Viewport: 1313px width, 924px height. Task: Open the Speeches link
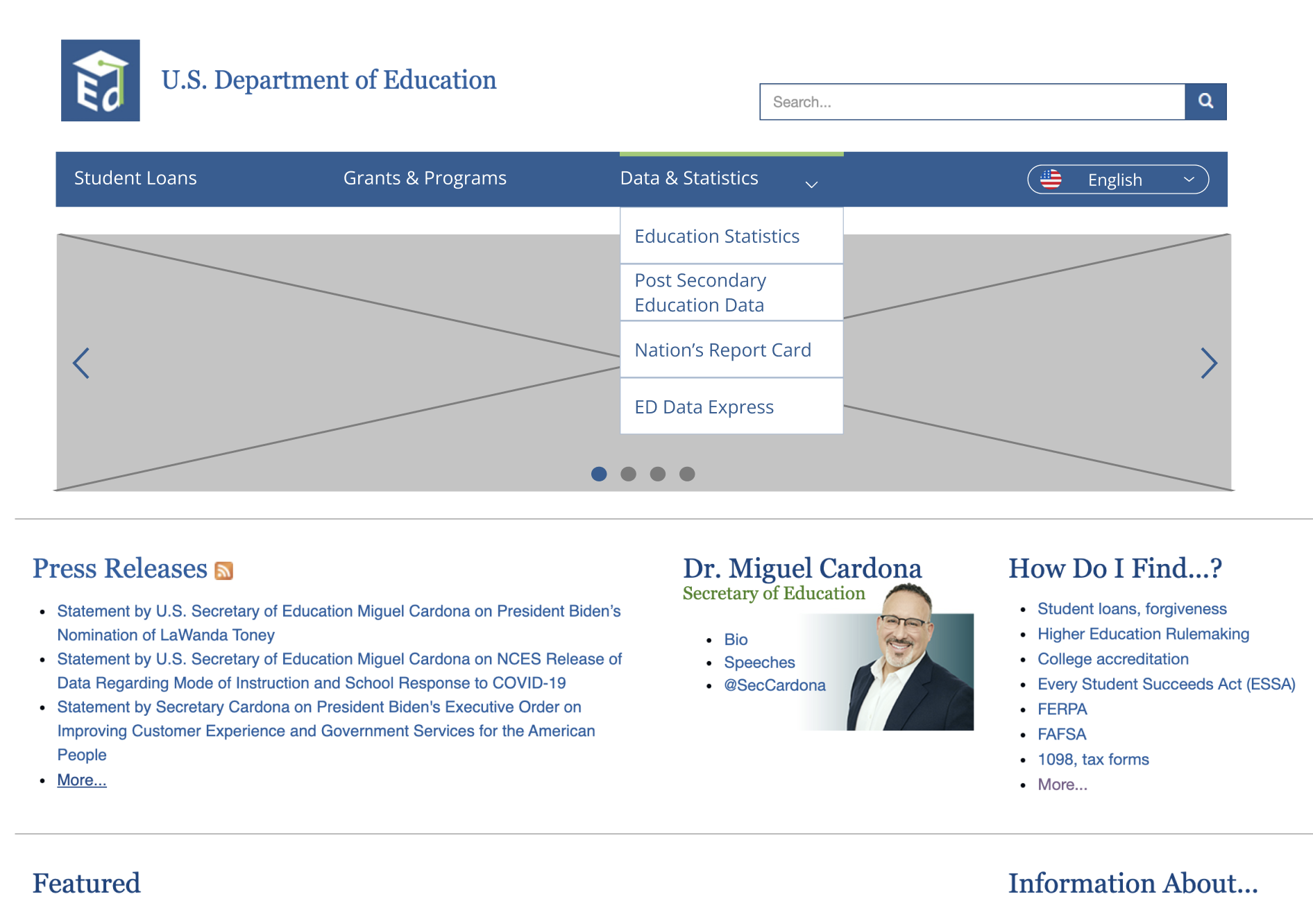[x=759, y=662]
